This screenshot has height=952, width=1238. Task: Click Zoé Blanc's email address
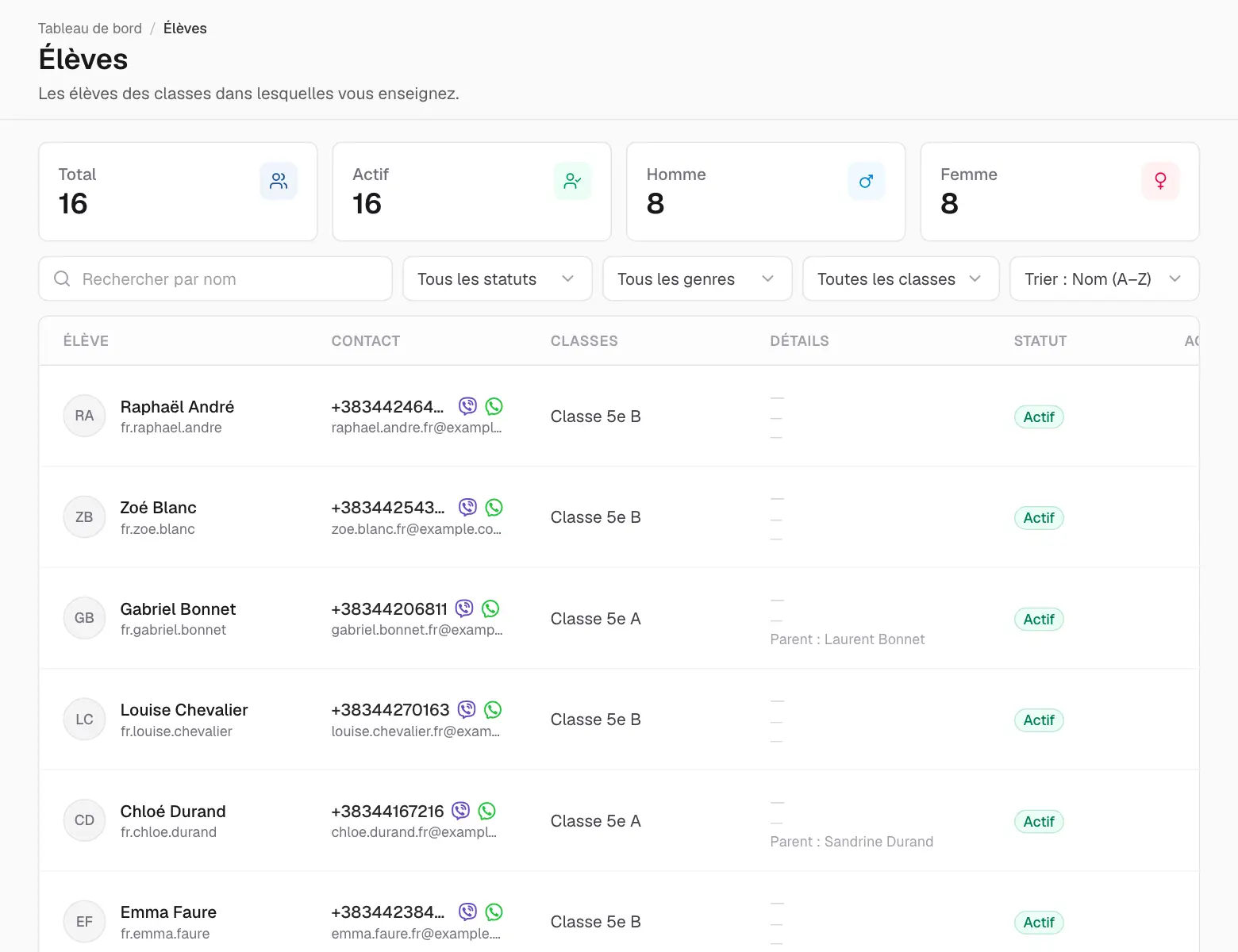pyautogui.click(x=417, y=529)
